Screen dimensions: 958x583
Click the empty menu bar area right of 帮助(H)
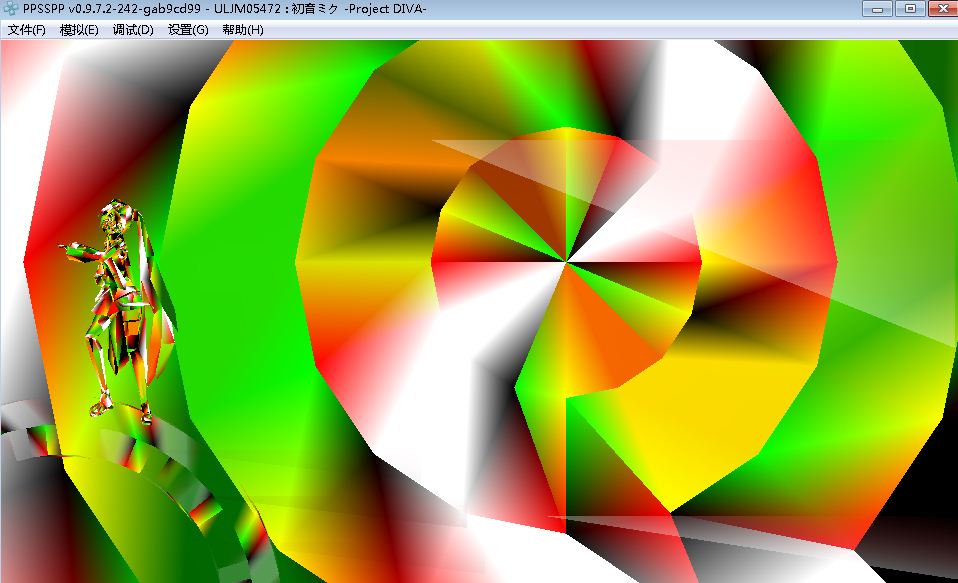(600, 30)
